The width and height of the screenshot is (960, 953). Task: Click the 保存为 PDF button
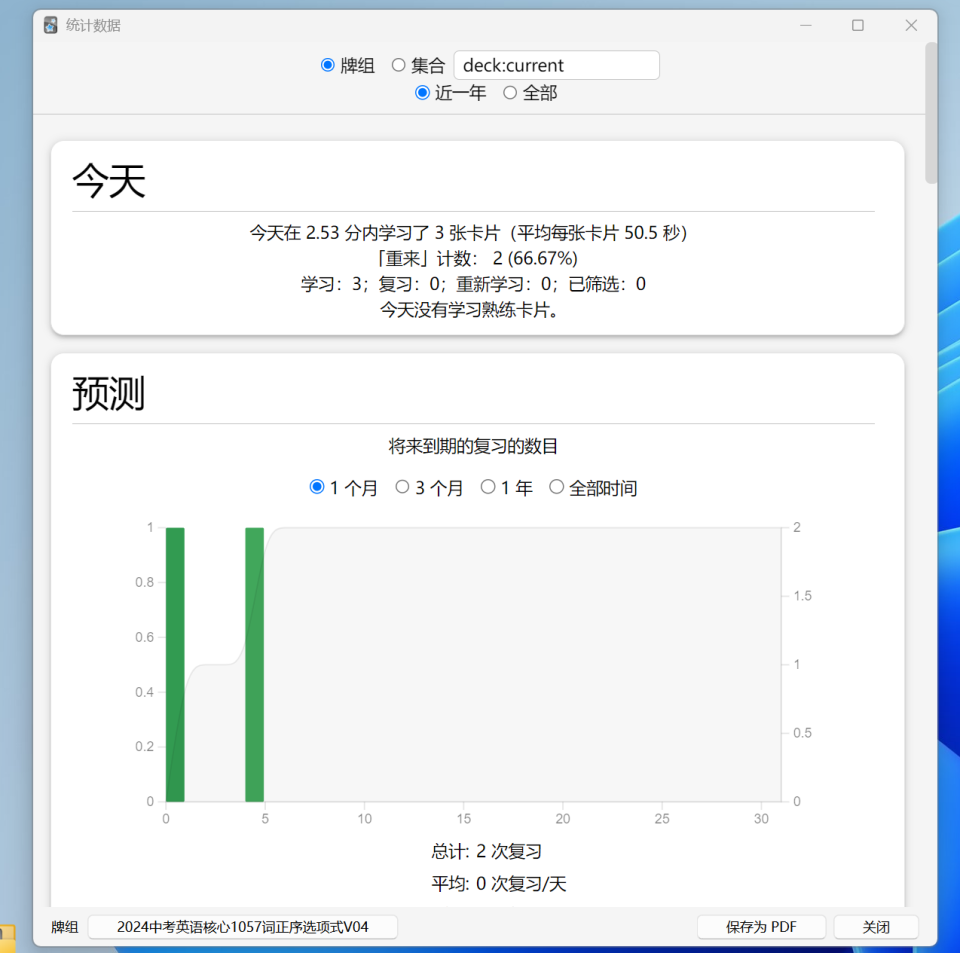pos(761,927)
